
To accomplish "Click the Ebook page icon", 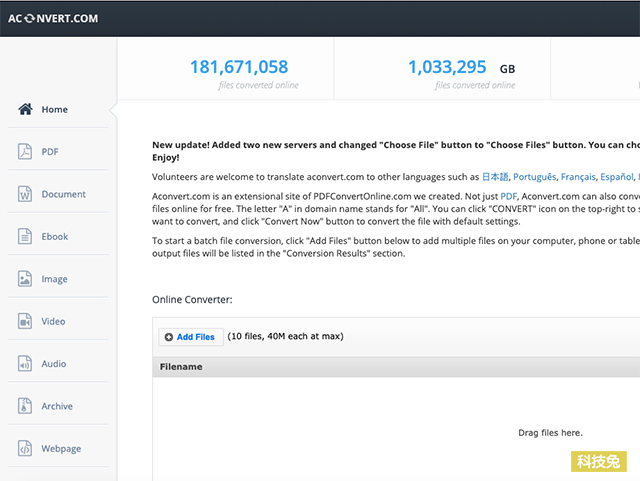I will (x=25, y=236).
